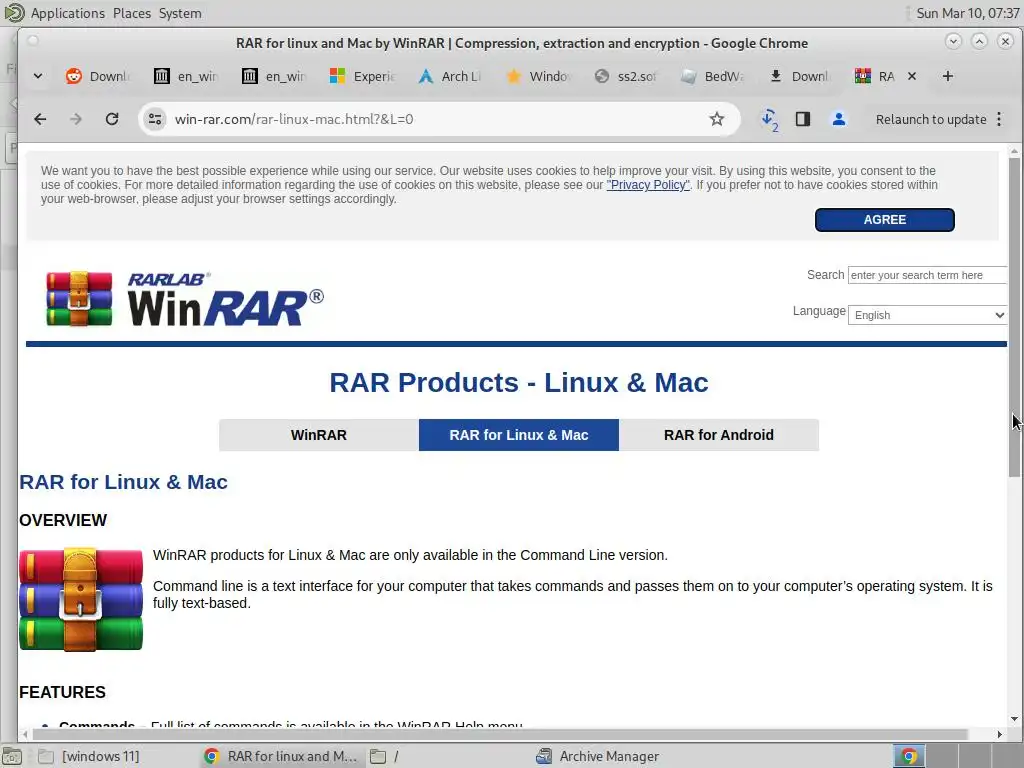
Task: Open the System menu
Action: 180,13
